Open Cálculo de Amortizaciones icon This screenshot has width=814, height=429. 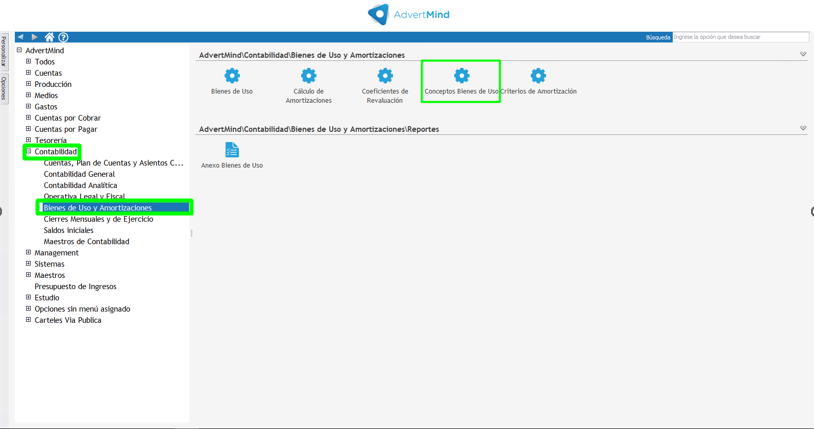(x=308, y=76)
